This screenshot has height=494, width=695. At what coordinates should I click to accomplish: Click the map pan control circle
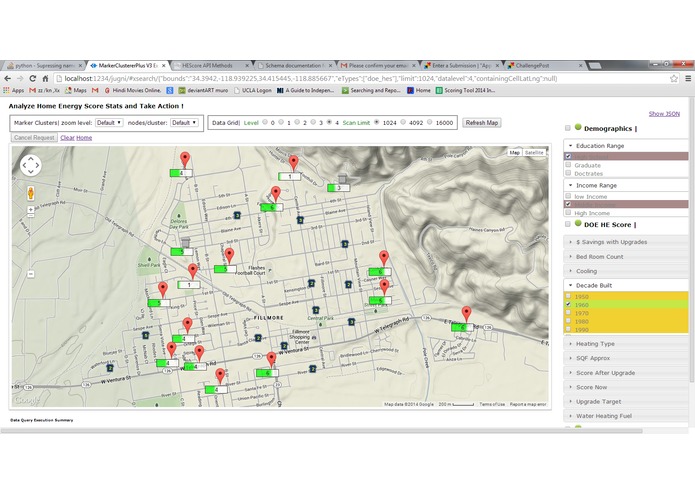point(31,165)
